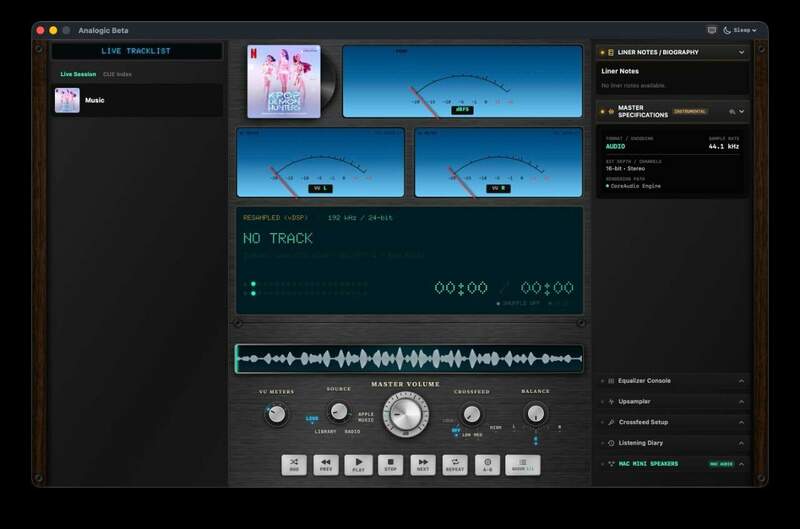Go to previous track with PREV button
The height and width of the screenshot is (529, 800).
[326, 465]
